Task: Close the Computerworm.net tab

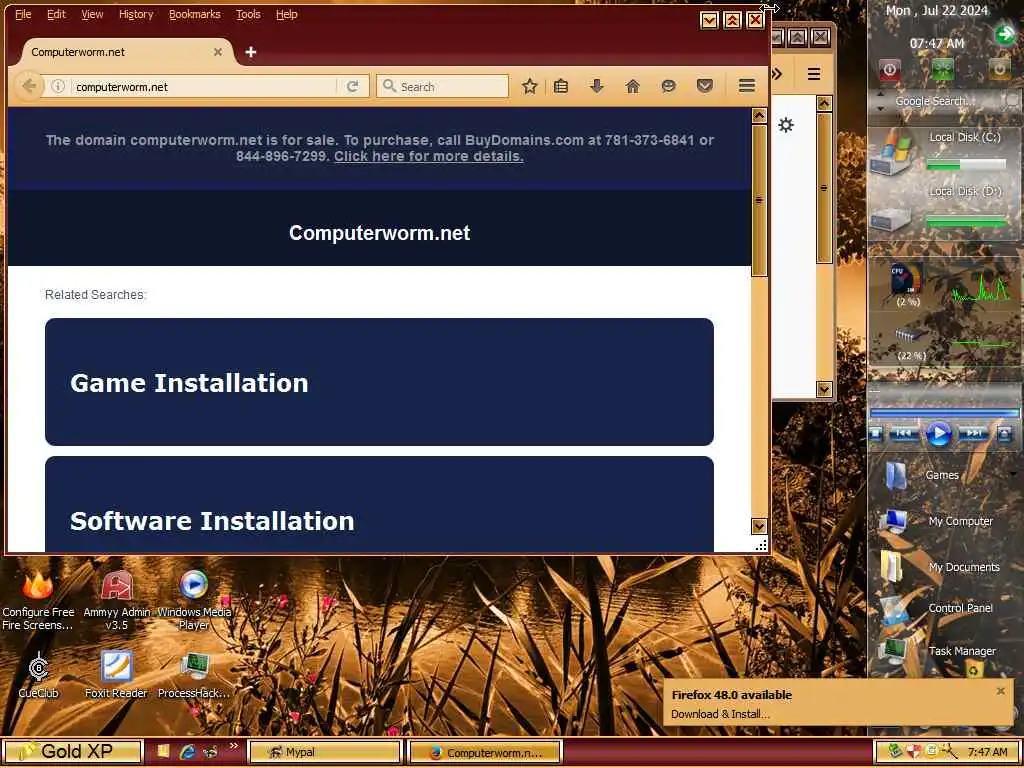Action: (x=218, y=52)
